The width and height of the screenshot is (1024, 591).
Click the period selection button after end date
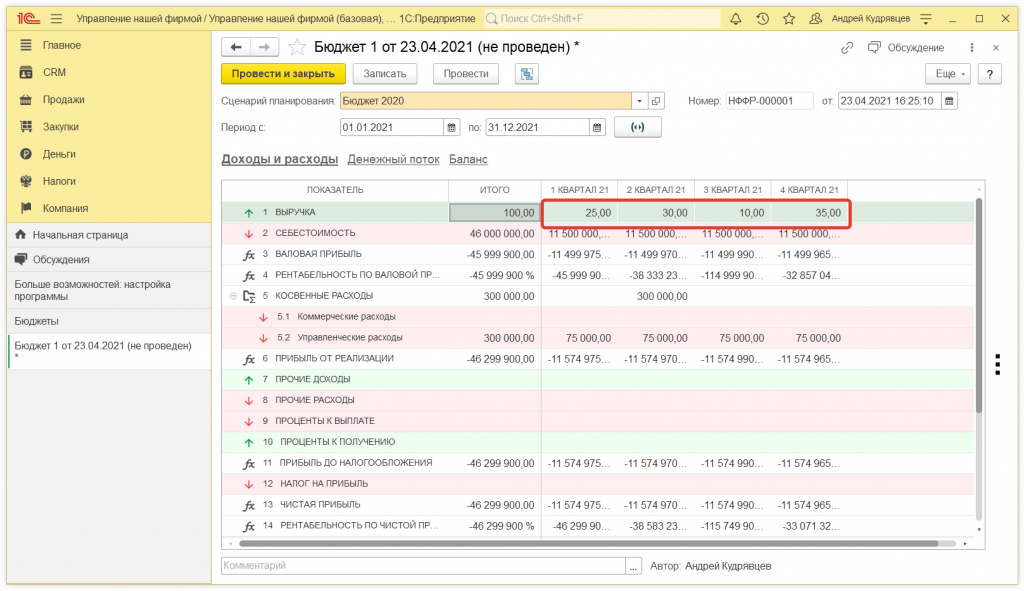pyautogui.click(x=637, y=127)
